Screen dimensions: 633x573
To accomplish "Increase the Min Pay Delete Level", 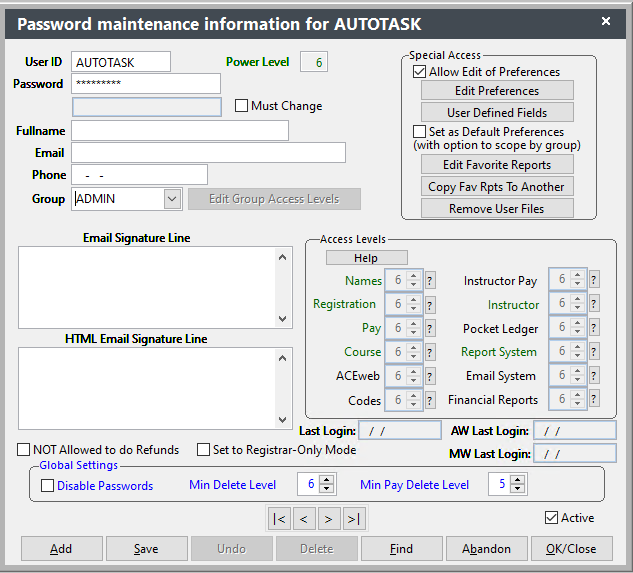I will coord(517,480).
